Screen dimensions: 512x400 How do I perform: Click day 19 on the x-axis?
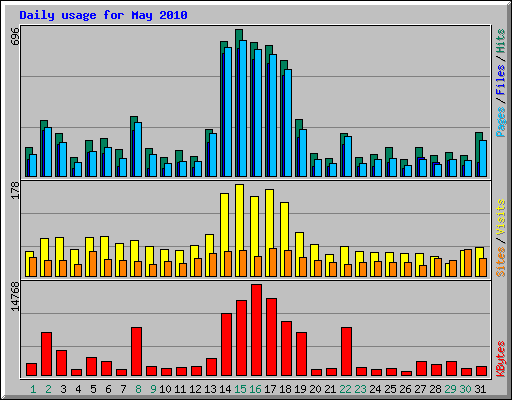(300, 389)
